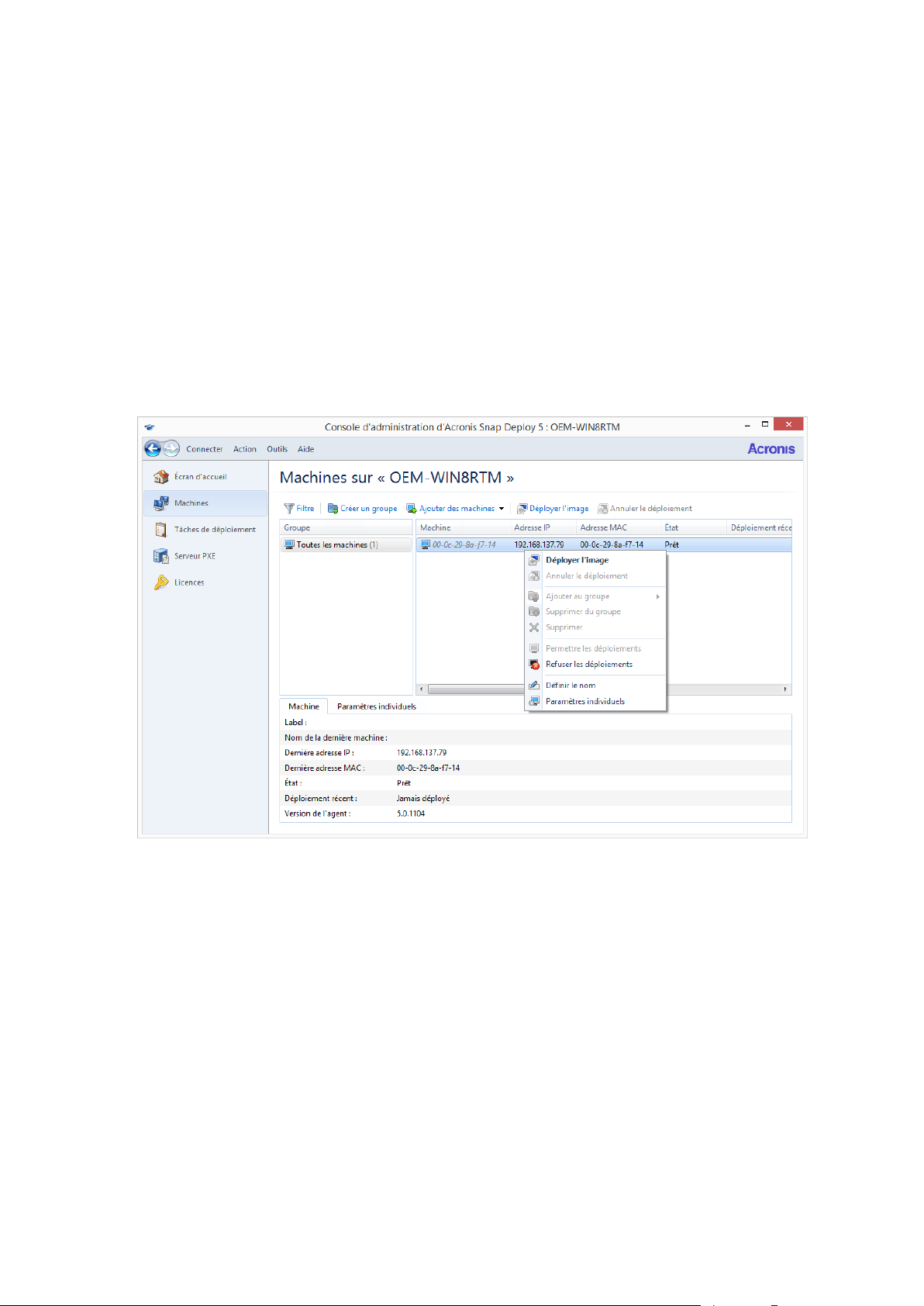Open the Serveur PXE label

(x=195, y=556)
